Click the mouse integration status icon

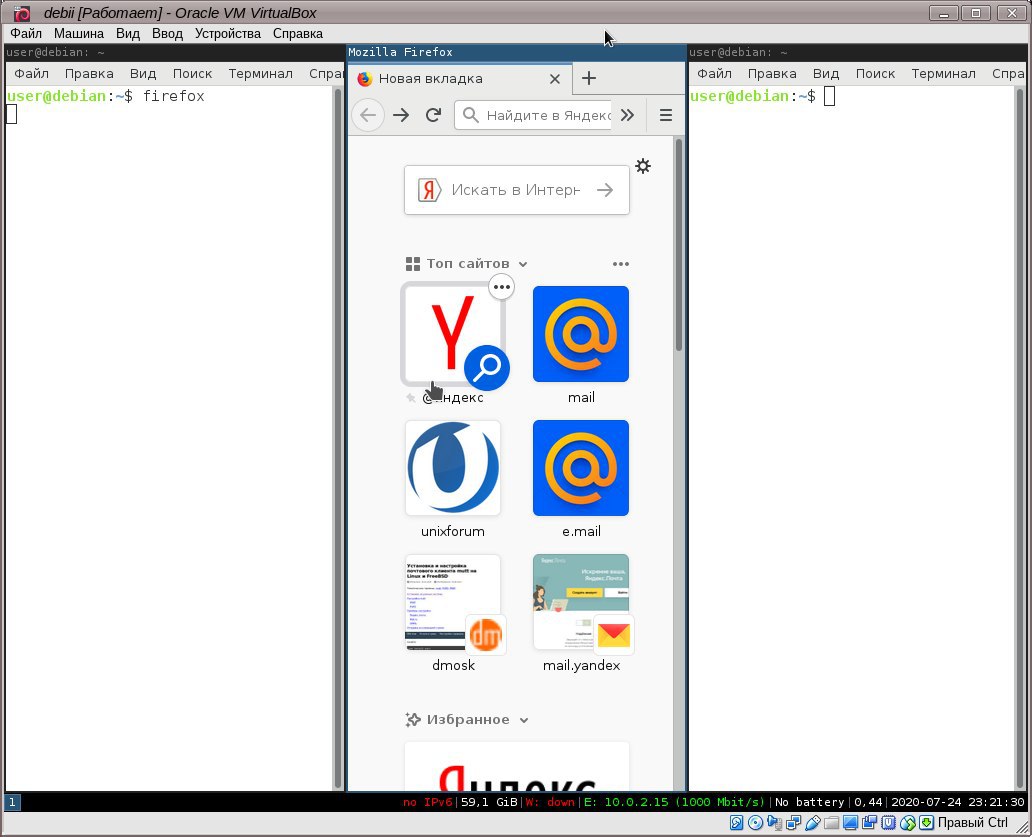[x=908, y=823]
